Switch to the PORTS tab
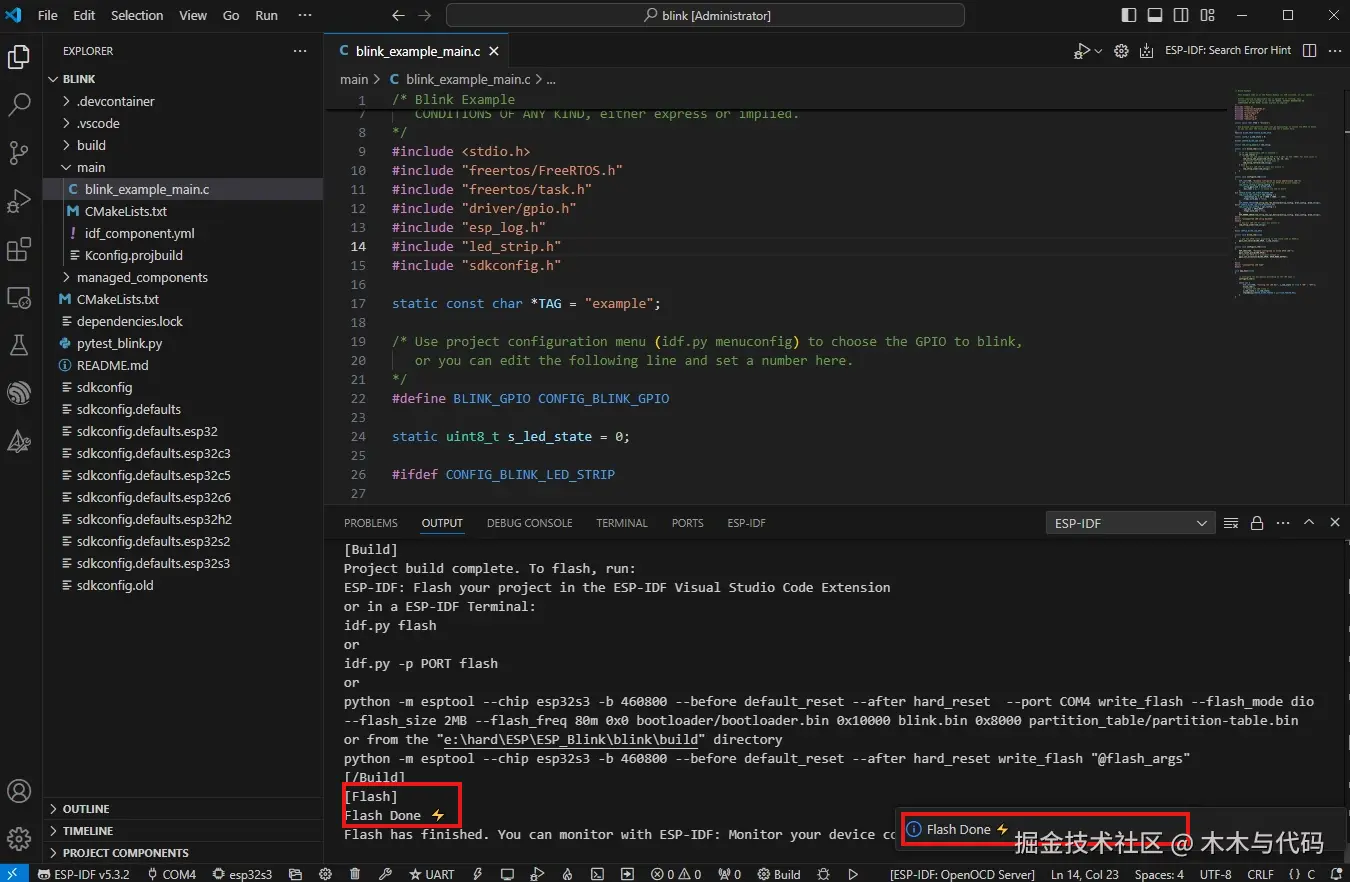Viewport: 1350px width, 882px height. (688, 523)
